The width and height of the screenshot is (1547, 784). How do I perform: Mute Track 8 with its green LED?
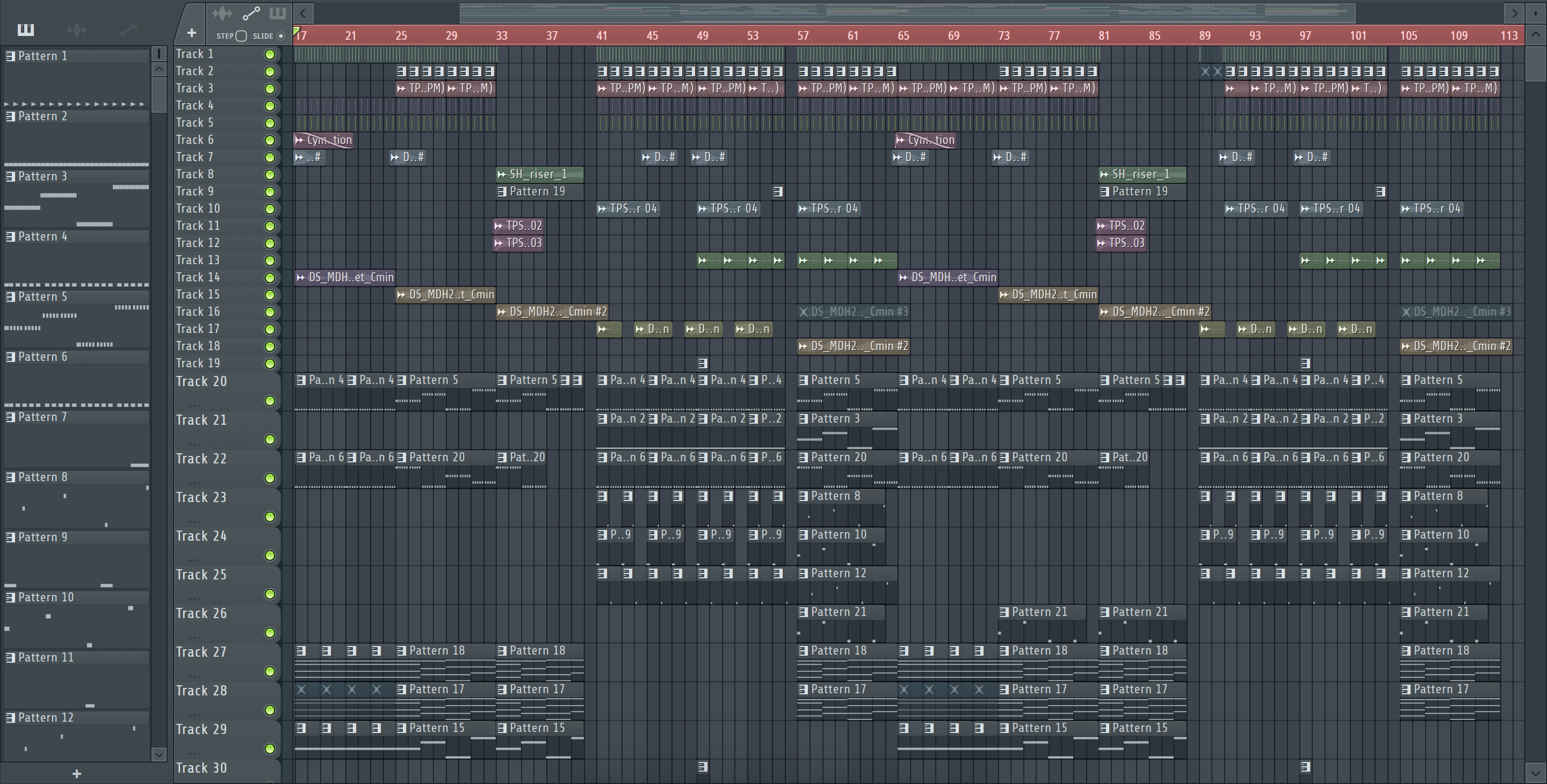[270, 175]
